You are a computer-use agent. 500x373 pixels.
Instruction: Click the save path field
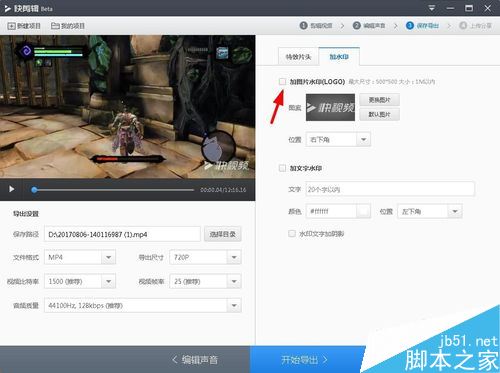pos(122,234)
